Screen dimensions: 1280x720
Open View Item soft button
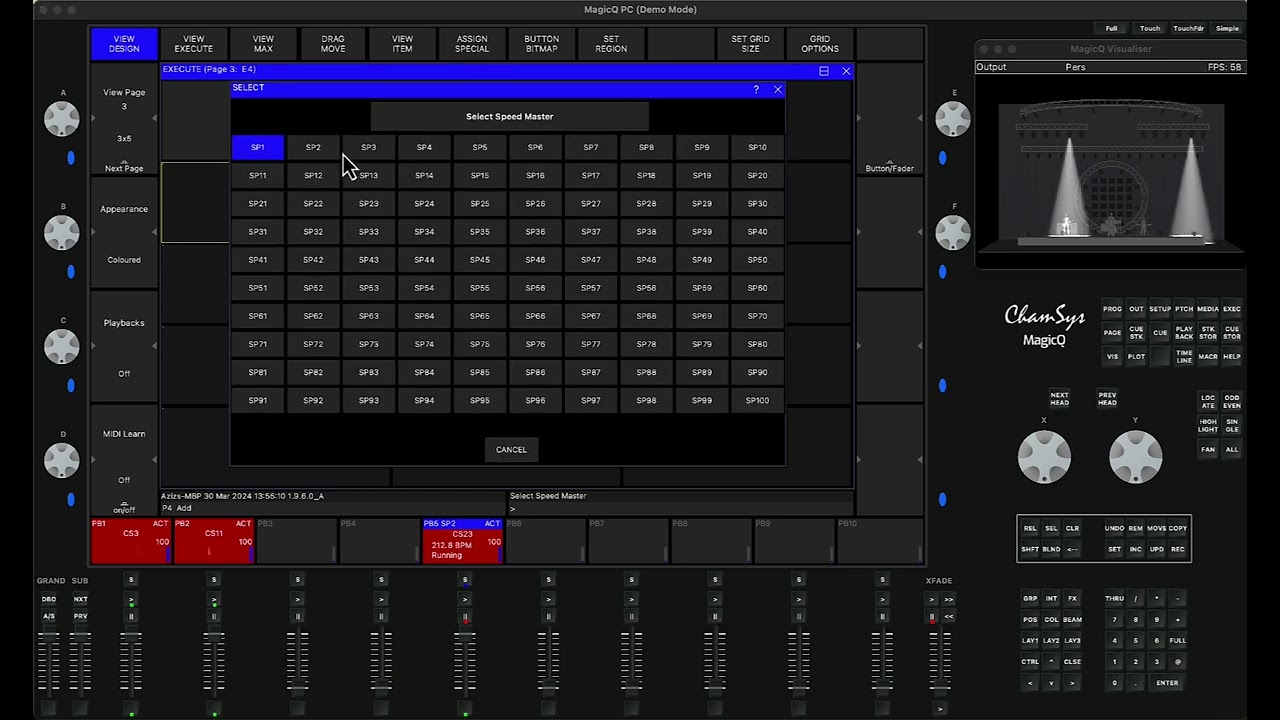(x=402, y=44)
